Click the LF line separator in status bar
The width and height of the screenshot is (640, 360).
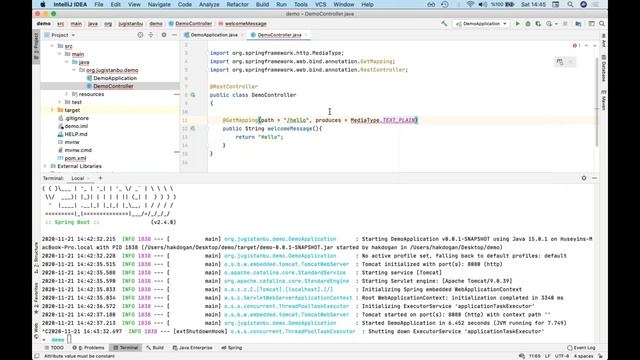pyautogui.click(x=547, y=356)
